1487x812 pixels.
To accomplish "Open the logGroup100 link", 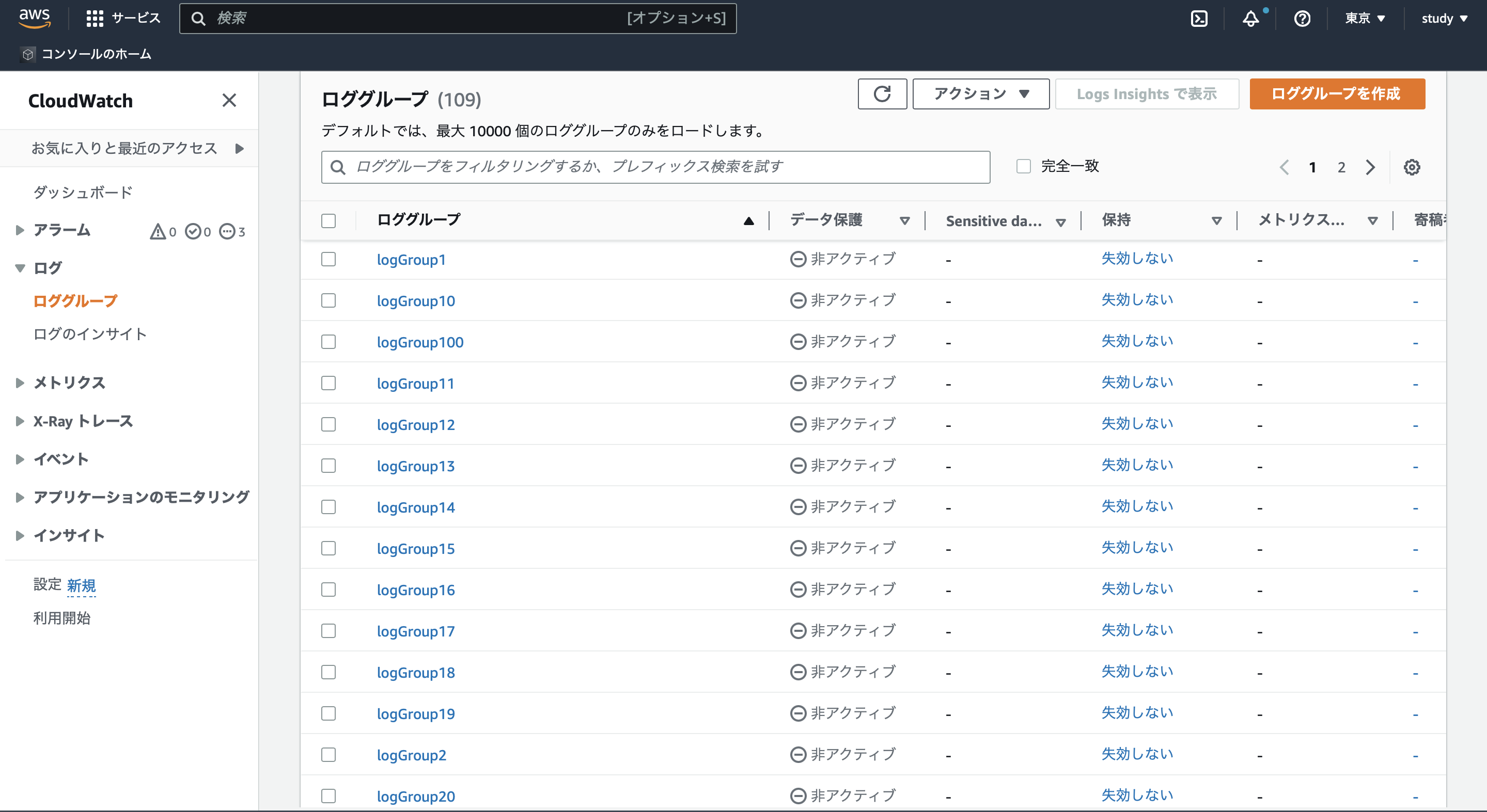I will click(x=420, y=342).
